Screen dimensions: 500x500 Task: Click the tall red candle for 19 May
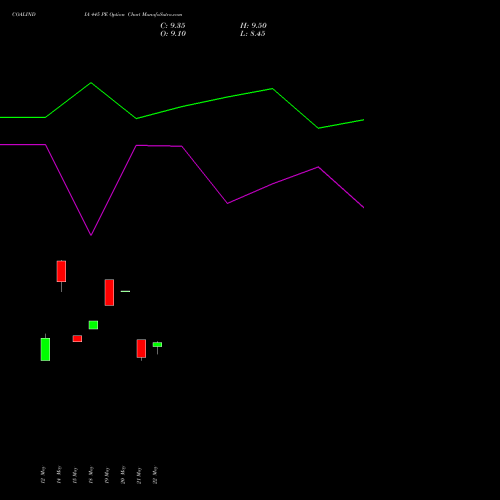[109, 292]
